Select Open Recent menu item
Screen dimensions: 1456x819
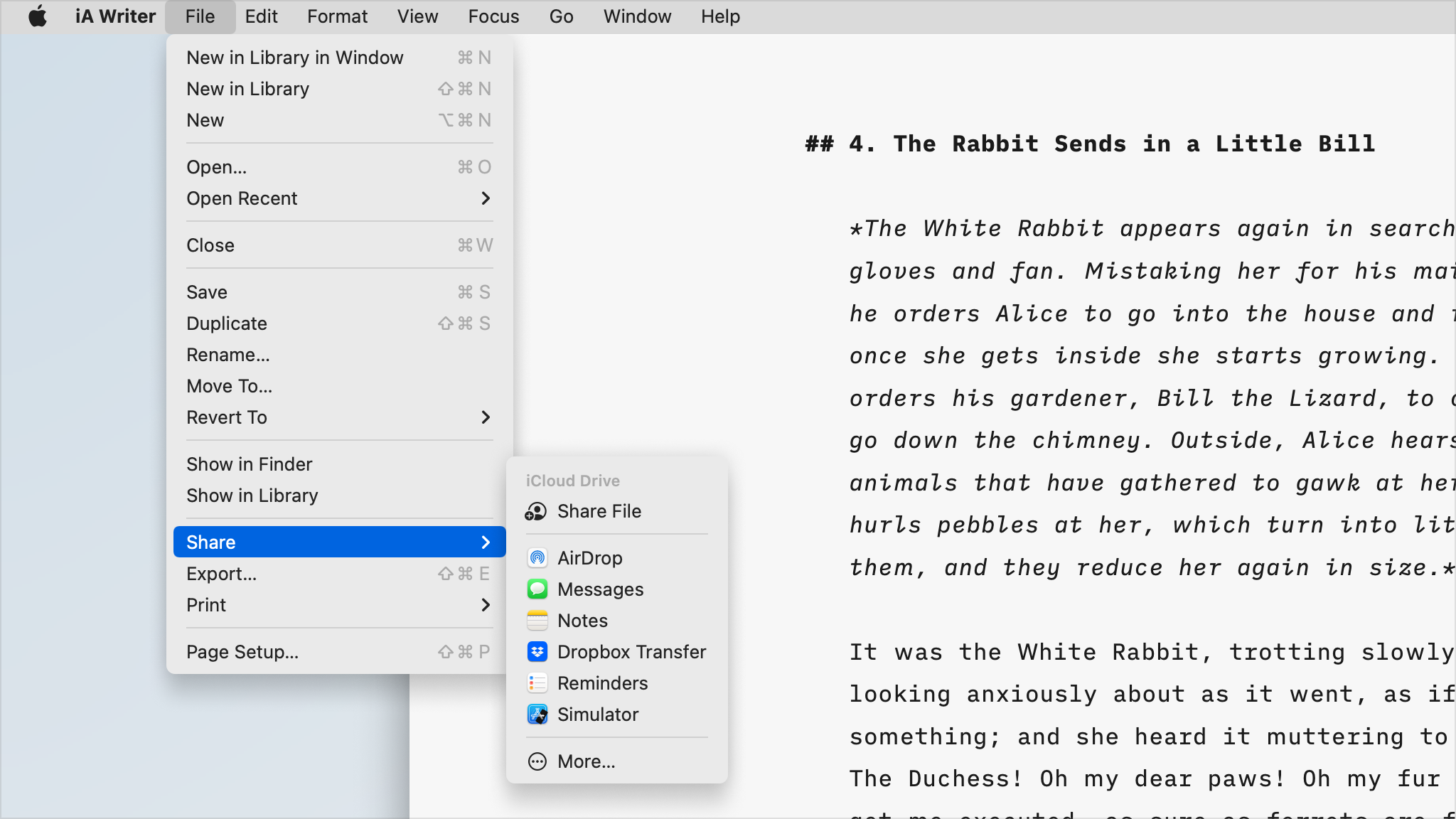[x=339, y=198]
